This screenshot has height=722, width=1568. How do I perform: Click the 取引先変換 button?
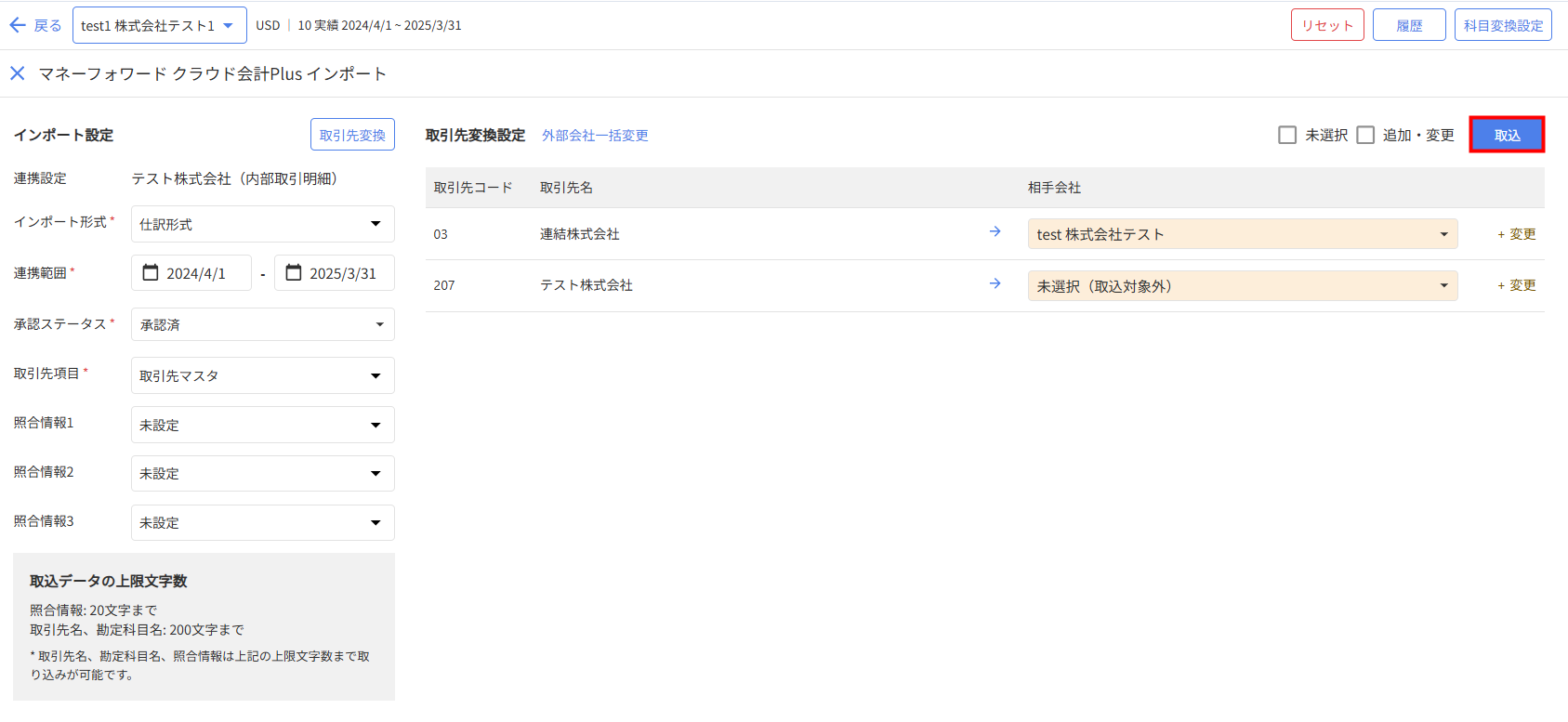pos(352,135)
